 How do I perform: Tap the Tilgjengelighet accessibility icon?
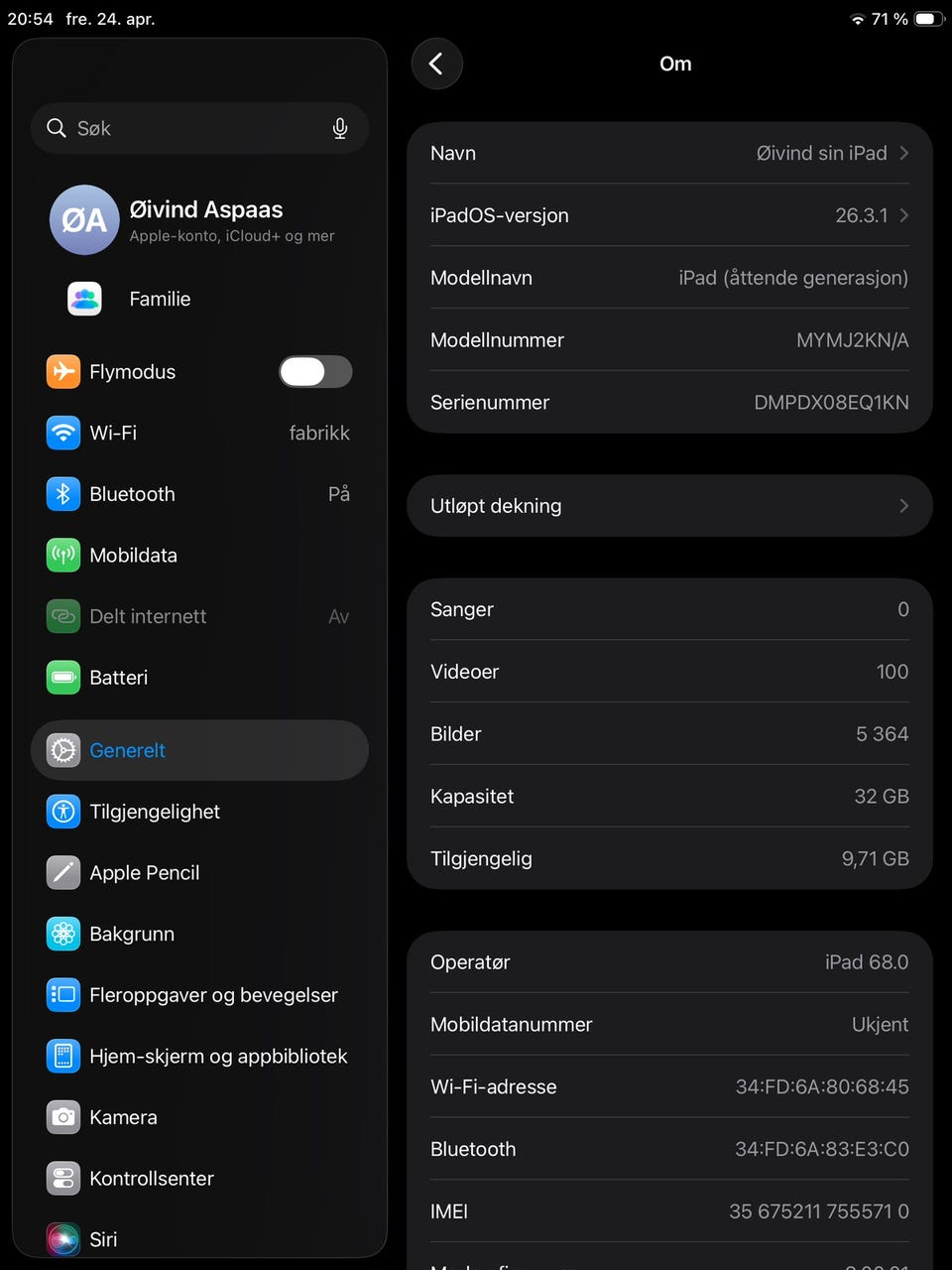(63, 812)
